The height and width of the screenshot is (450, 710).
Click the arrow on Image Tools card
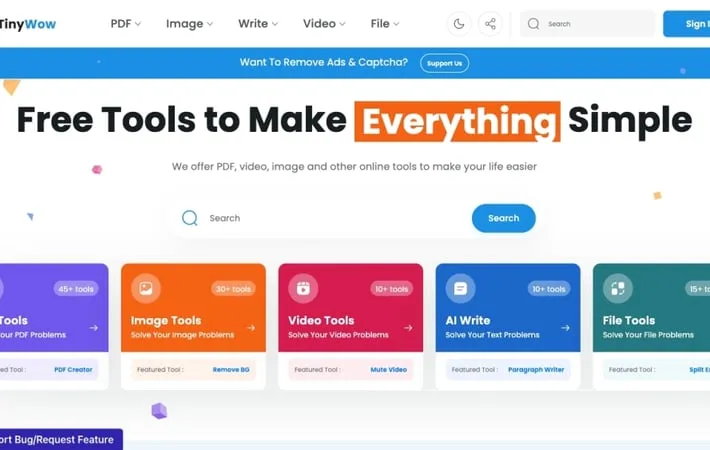coord(251,327)
